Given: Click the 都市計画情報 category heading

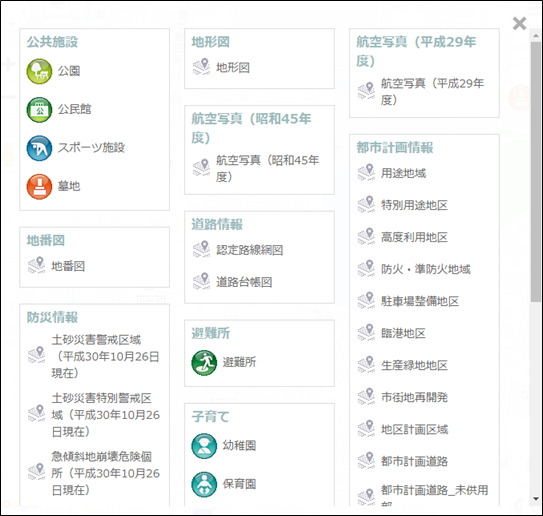Looking at the screenshot, I should [395, 148].
